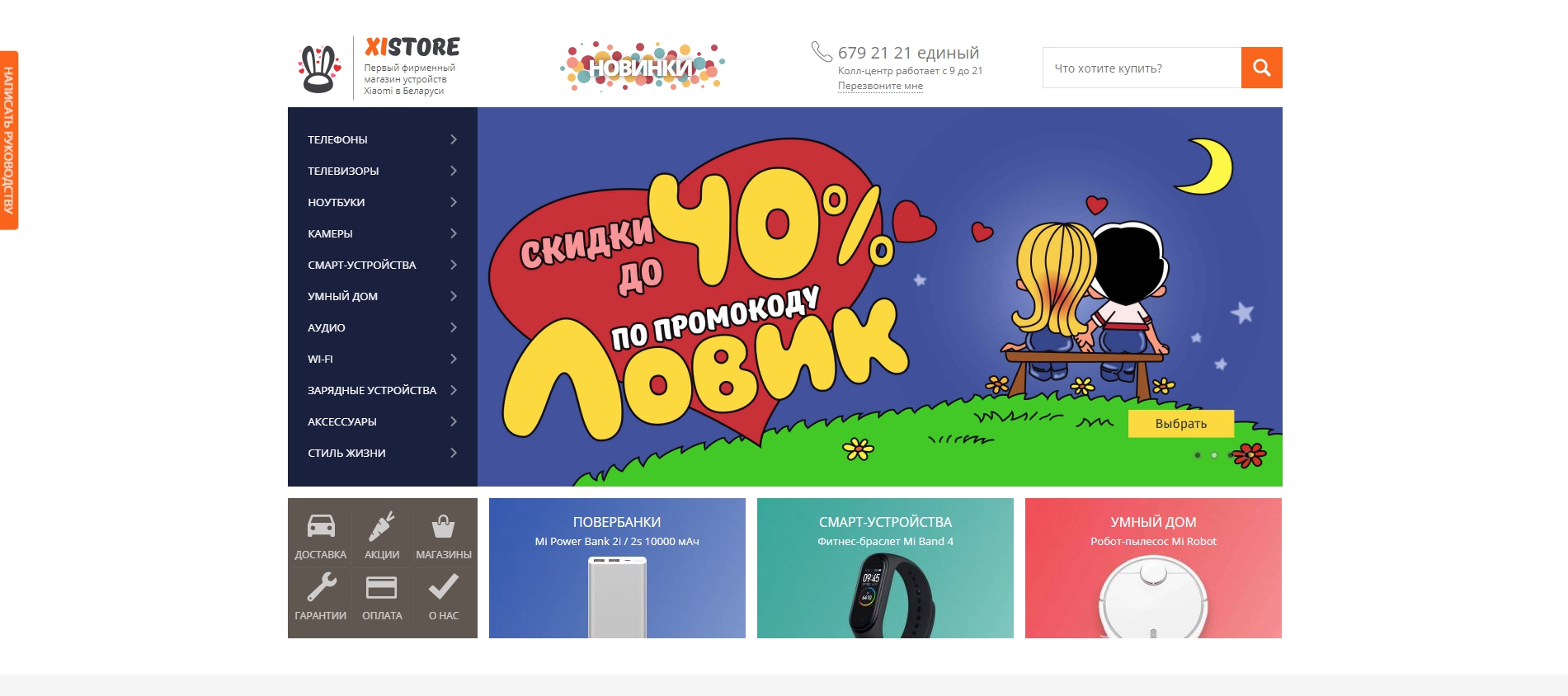Expand the Аксессуары category arrow

(x=454, y=421)
